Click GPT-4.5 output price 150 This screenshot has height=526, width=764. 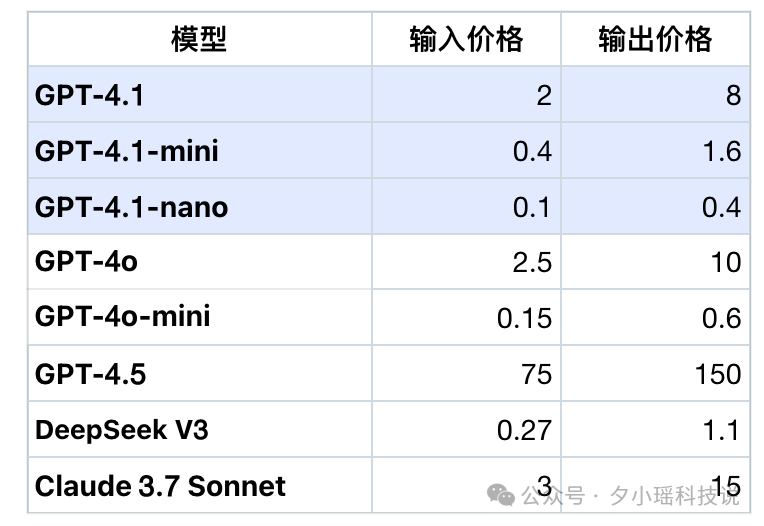coord(716,375)
